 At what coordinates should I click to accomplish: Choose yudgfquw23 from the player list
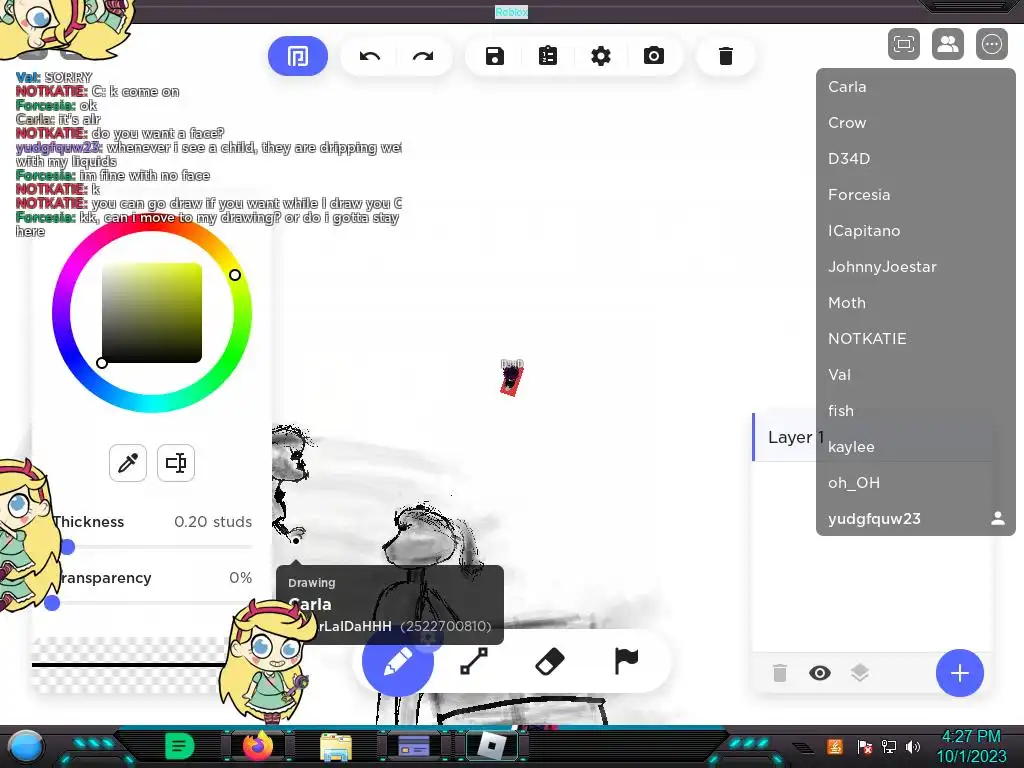(x=916, y=519)
